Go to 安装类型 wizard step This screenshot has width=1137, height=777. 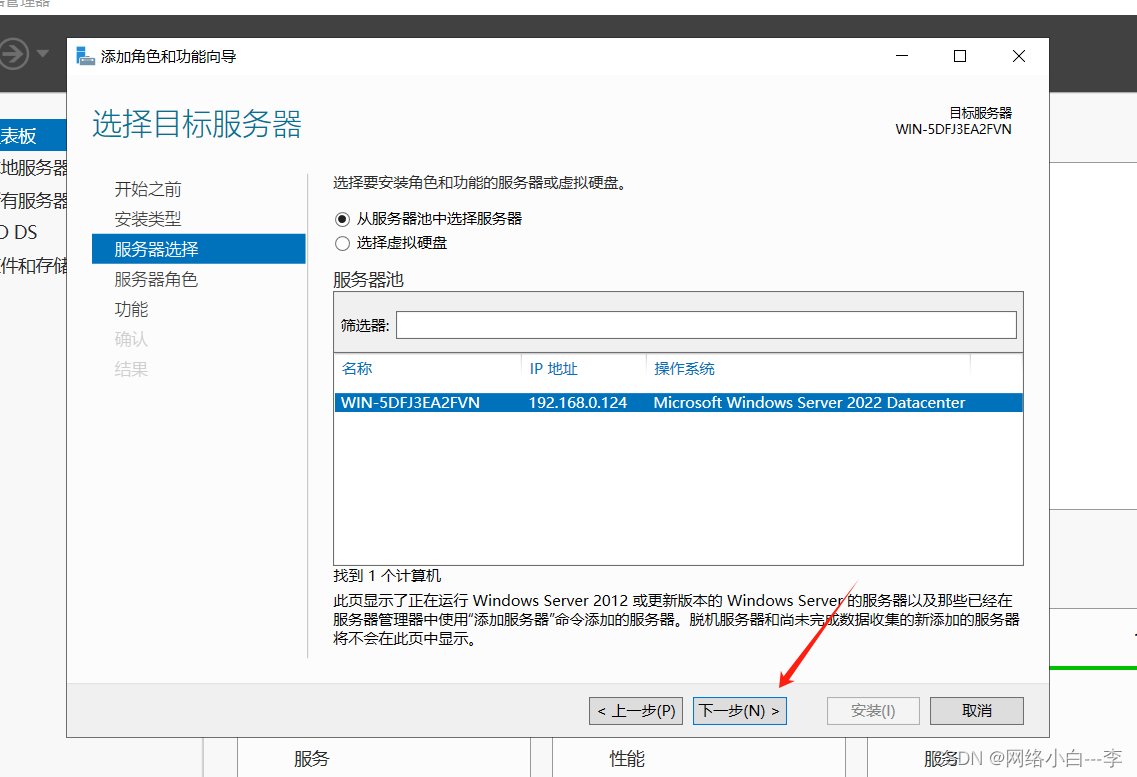tap(148, 219)
